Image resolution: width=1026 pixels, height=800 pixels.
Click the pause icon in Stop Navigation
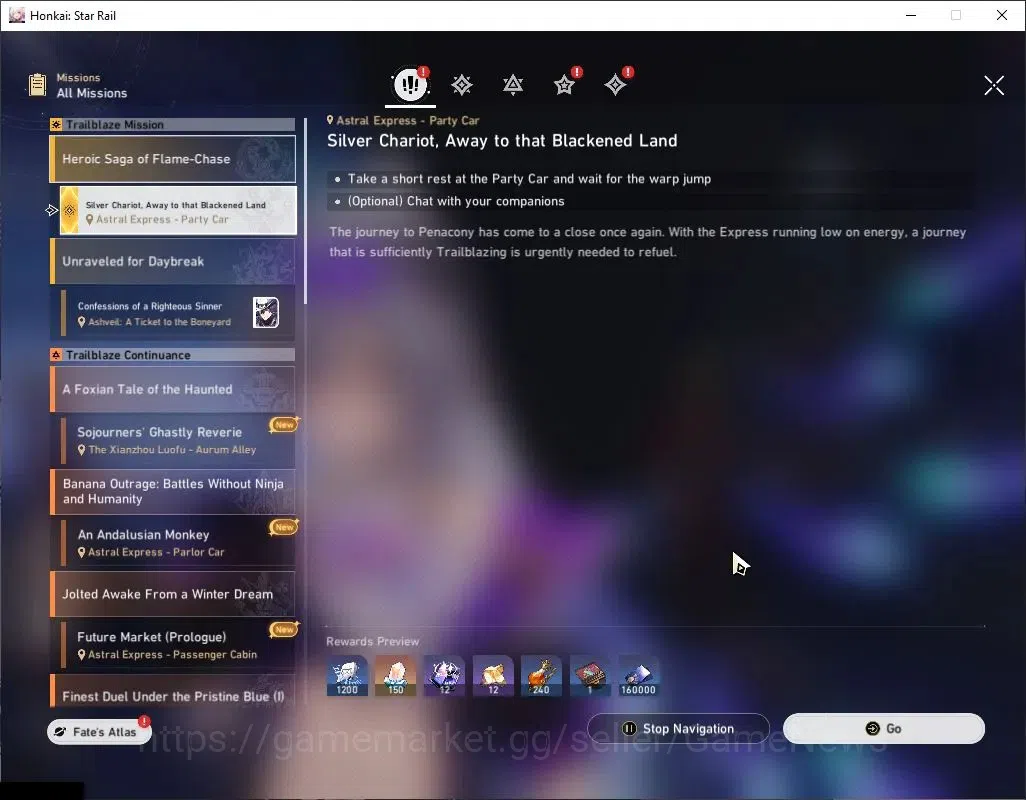tap(629, 728)
